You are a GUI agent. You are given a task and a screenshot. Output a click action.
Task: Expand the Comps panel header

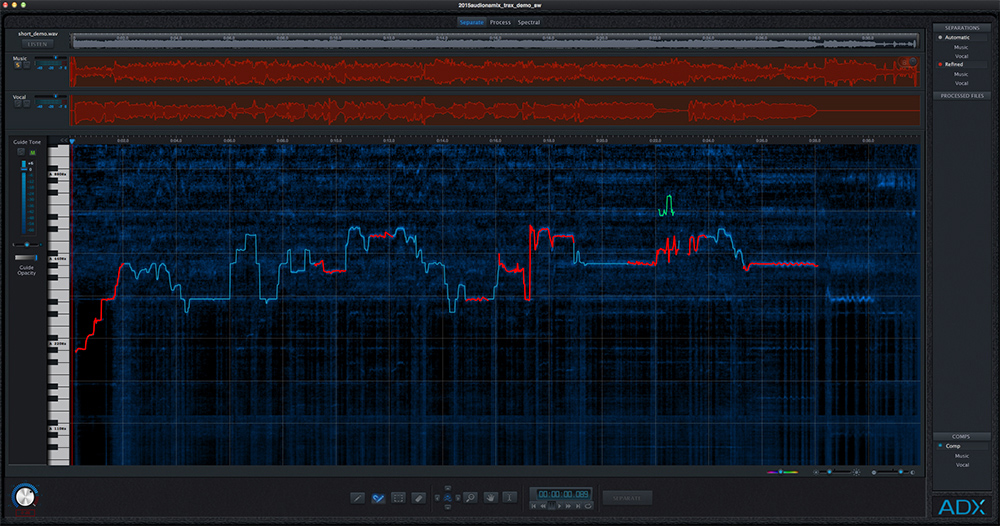click(961, 436)
